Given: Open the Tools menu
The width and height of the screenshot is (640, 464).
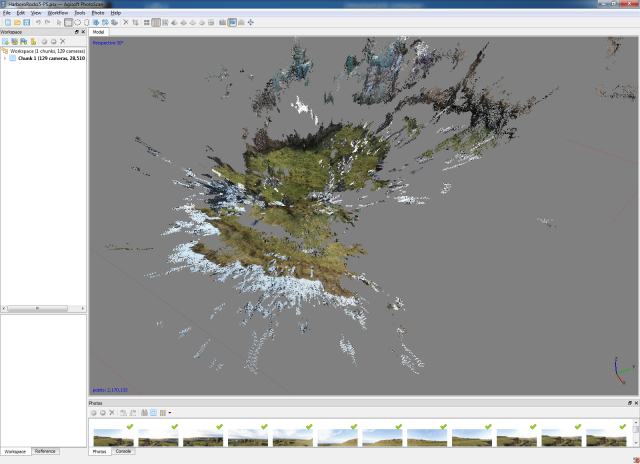Looking at the screenshot, I should pyautogui.click(x=80, y=13).
